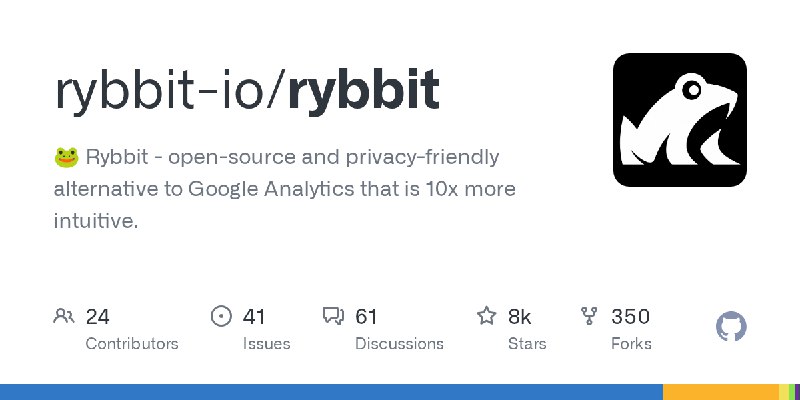
Task: Select the Stars label
Action: 527,343
